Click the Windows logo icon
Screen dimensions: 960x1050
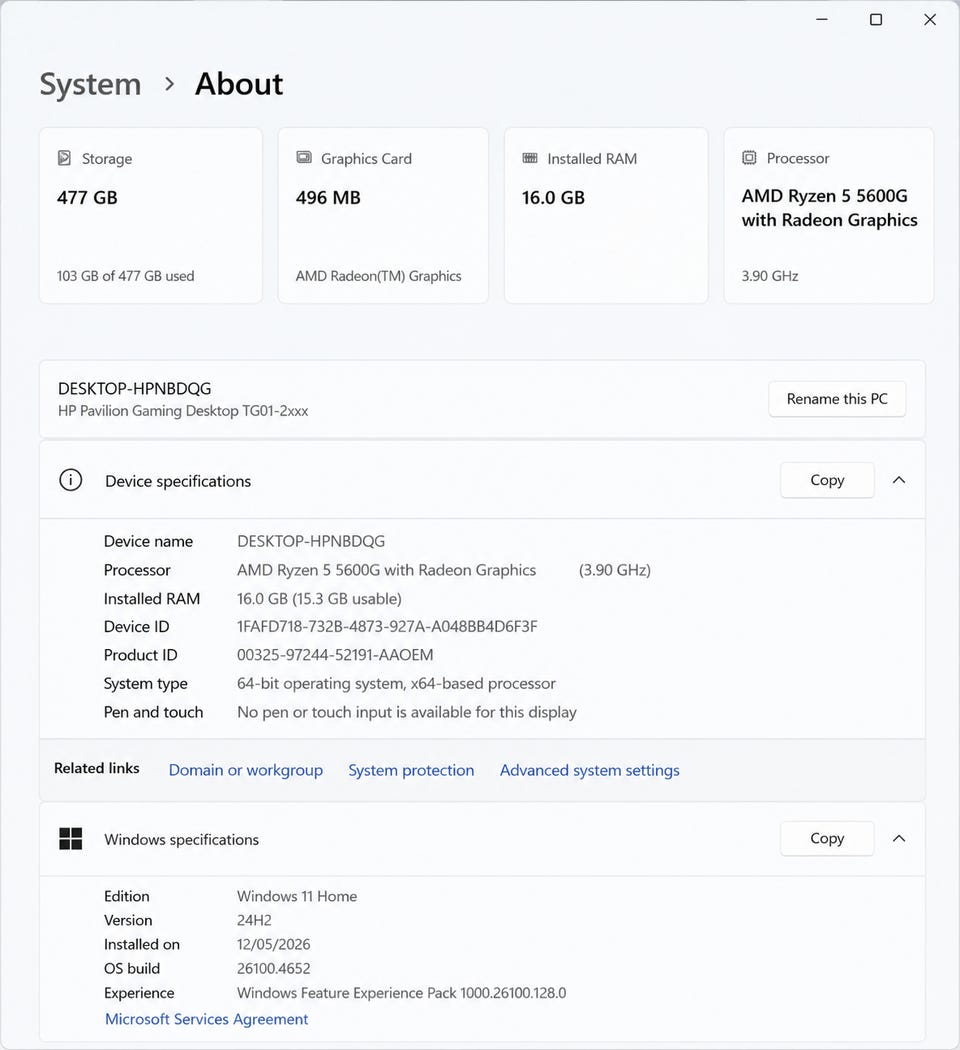(70, 838)
